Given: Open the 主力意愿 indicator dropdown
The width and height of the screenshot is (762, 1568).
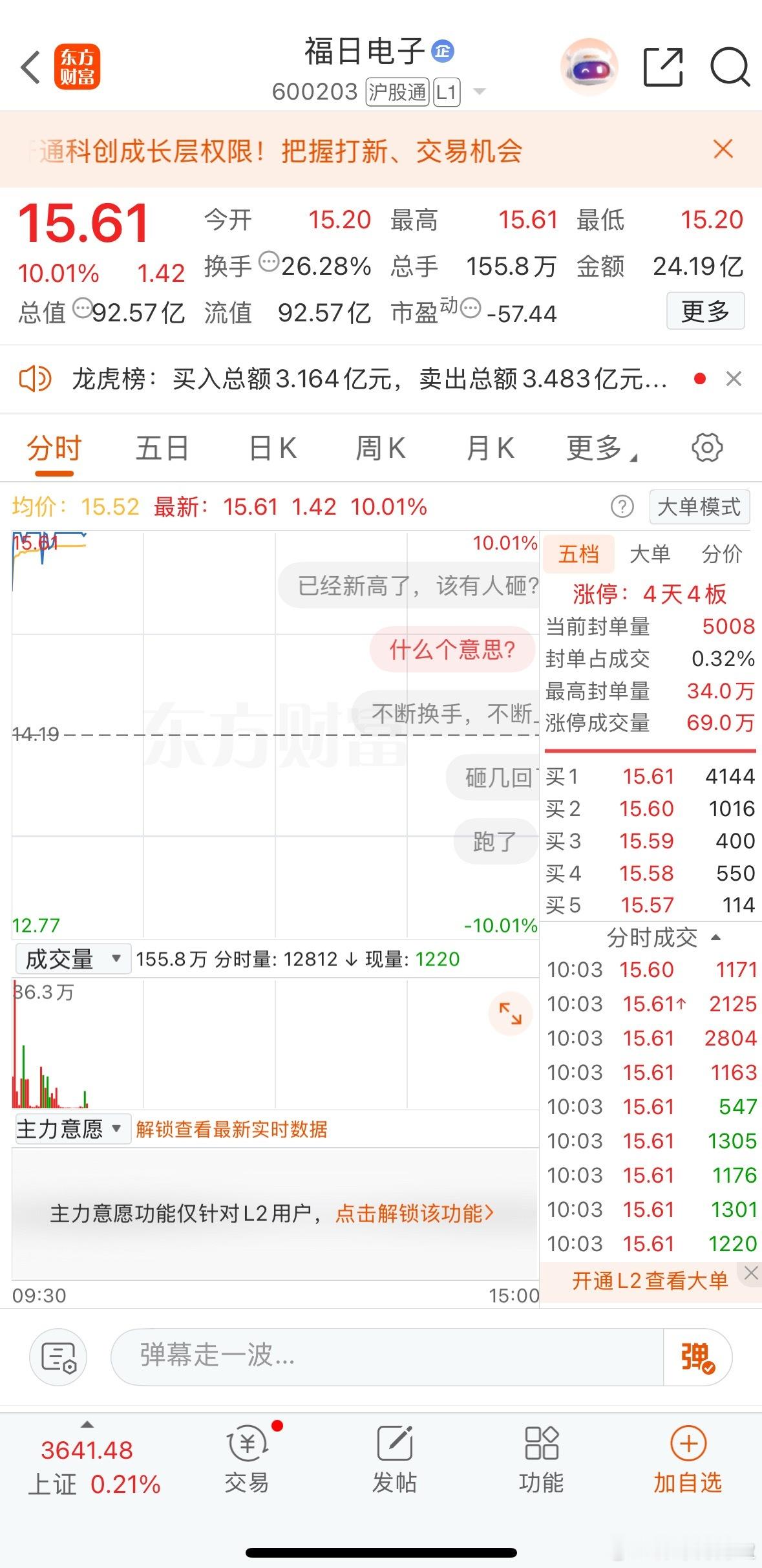Looking at the screenshot, I should [x=73, y=1129].
